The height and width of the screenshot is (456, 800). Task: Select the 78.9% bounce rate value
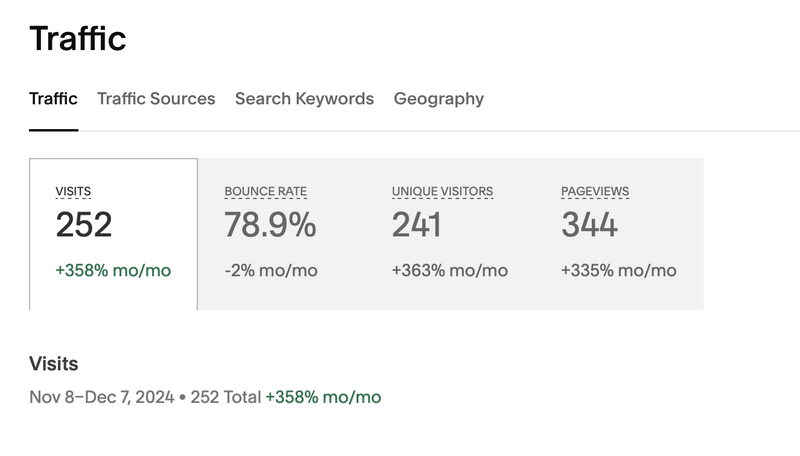point(270,225)
